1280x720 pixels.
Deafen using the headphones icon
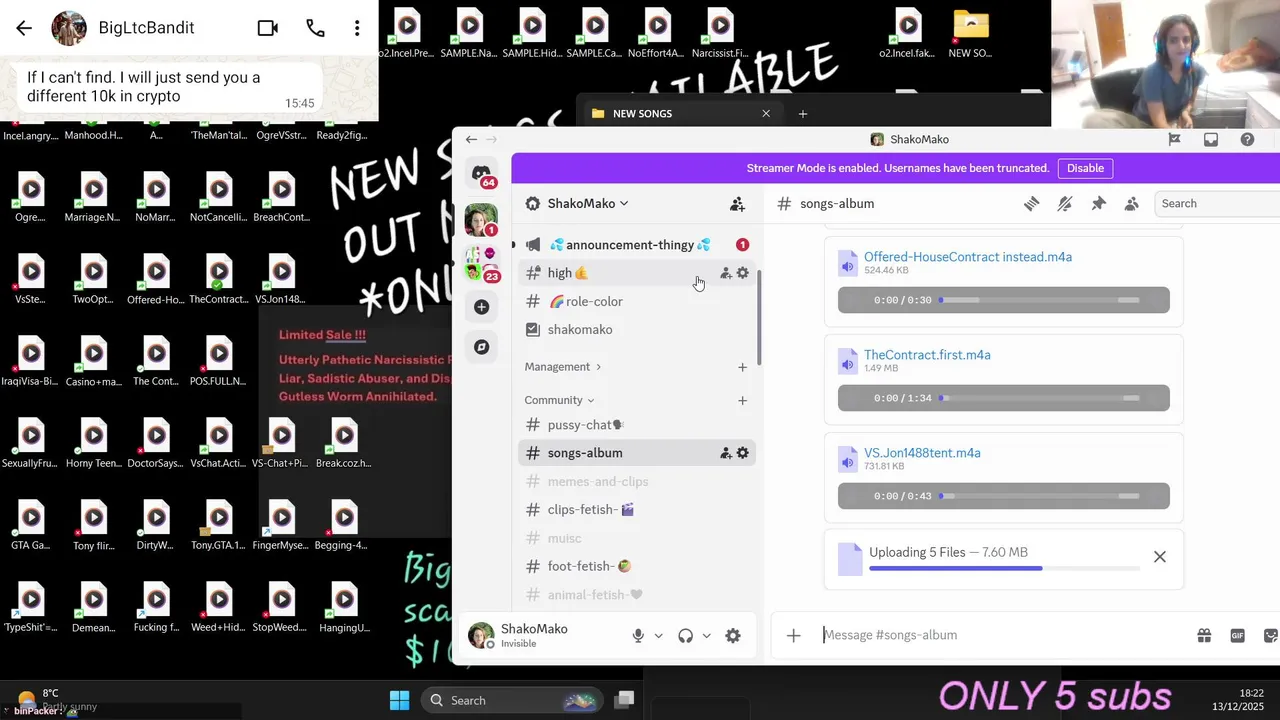[x=686, y=636]
